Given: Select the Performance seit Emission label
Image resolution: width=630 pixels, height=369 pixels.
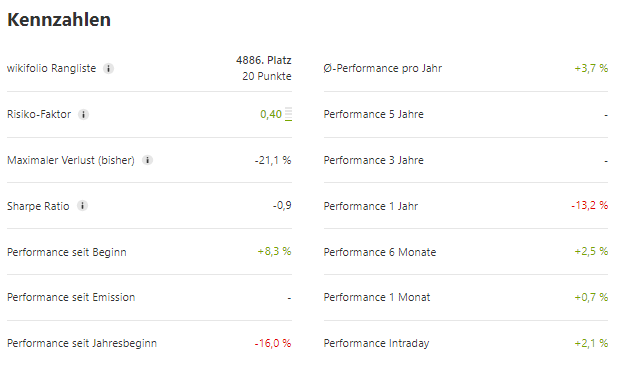Looking at the screenshot, I should coord(71,297).
